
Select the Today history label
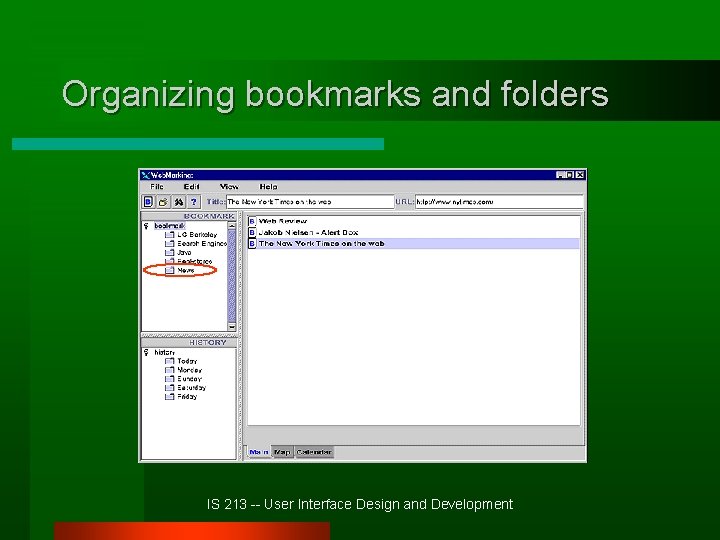pos(187,361)
